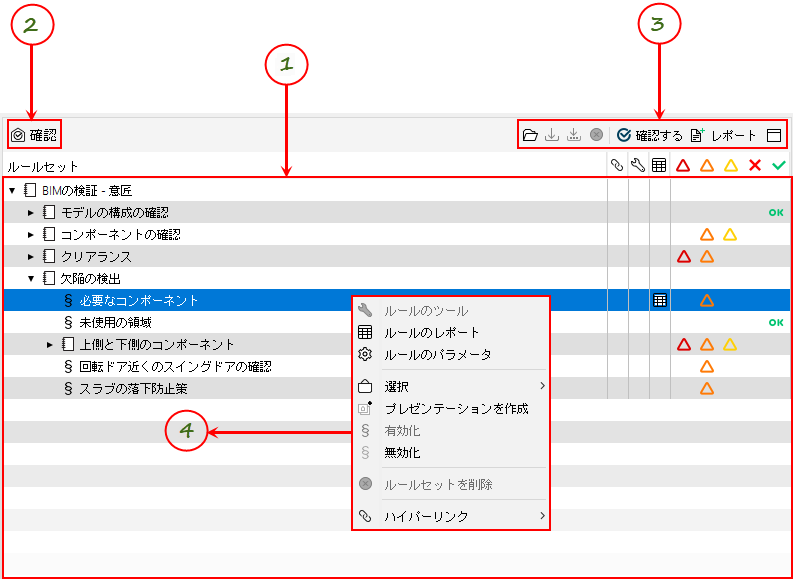The width and height of the screenshot is (793, 579).
Task: Click the save ruleset download icon
Action: (552, 135)
